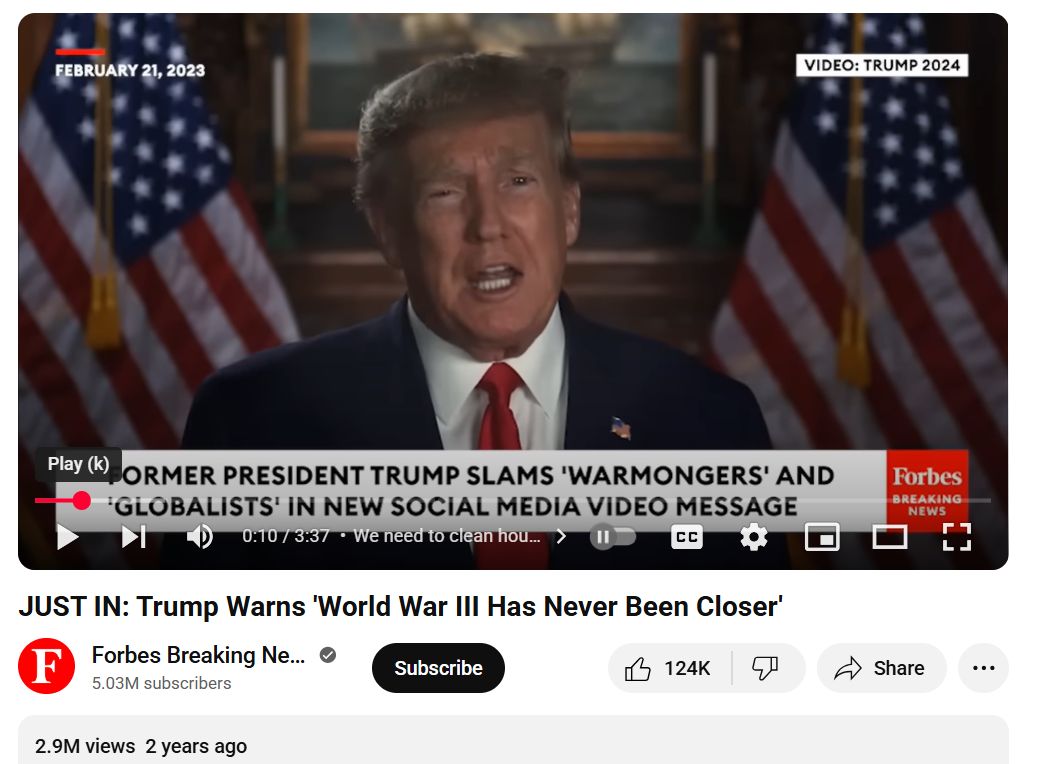Open video settings gear icon

(x=754, y=536)
